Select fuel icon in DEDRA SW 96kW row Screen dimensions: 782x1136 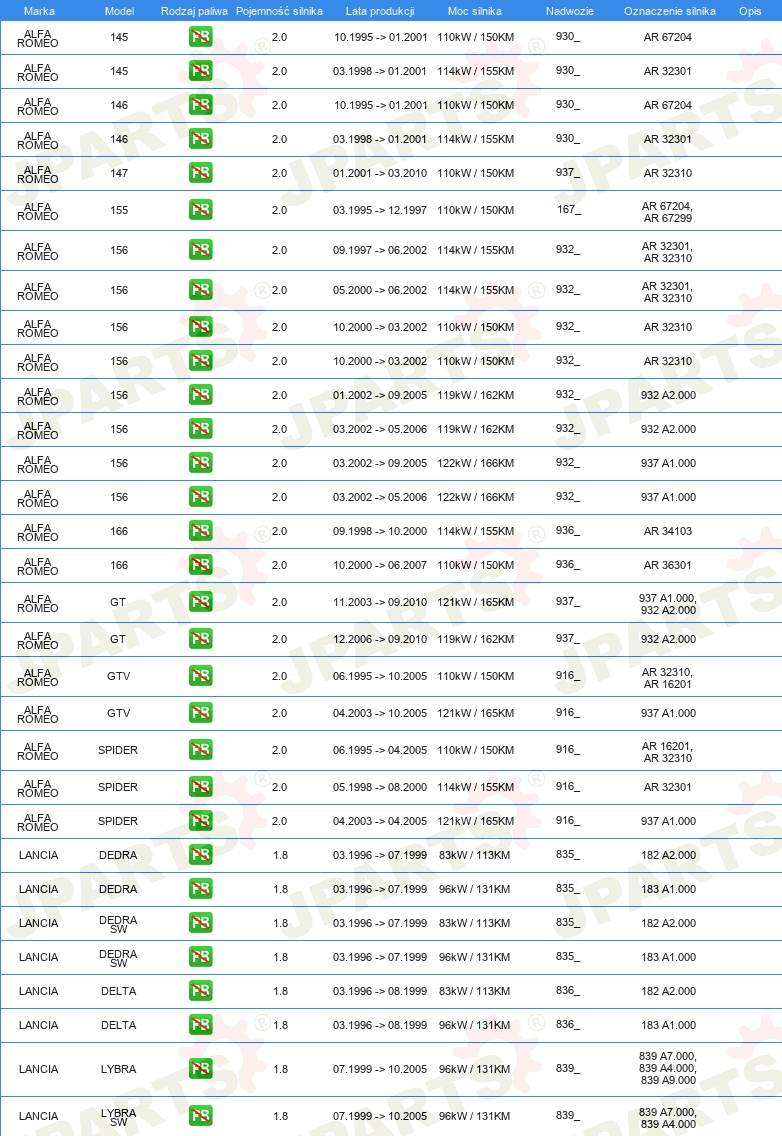[201, 957]
